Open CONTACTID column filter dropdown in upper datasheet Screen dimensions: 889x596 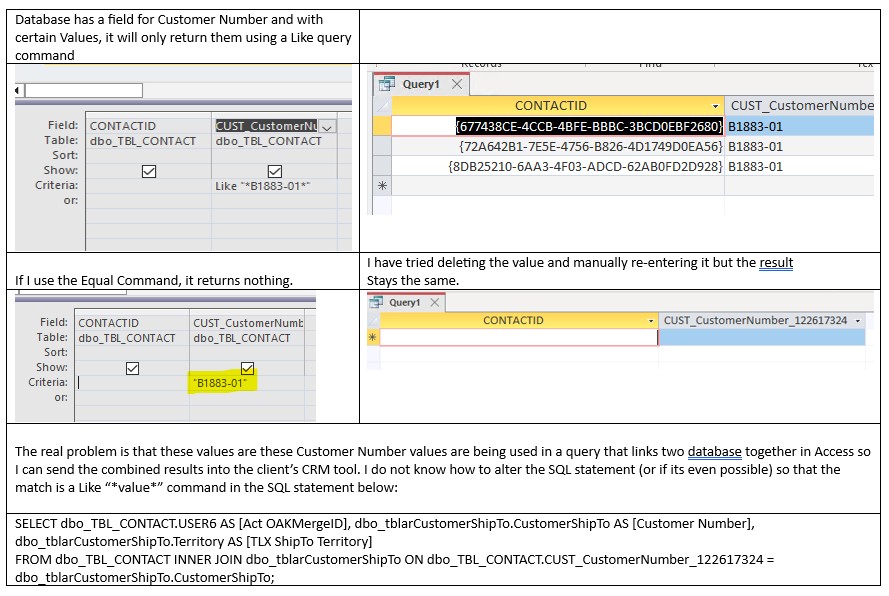[x=715, y=106]
